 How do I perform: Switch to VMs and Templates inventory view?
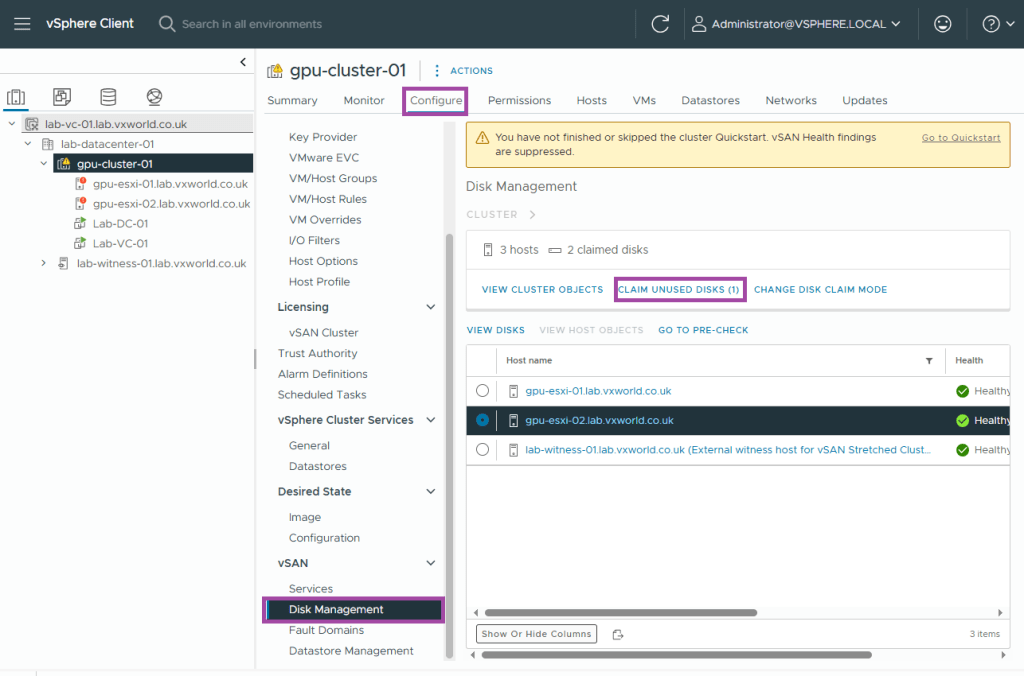click(62, 97)
